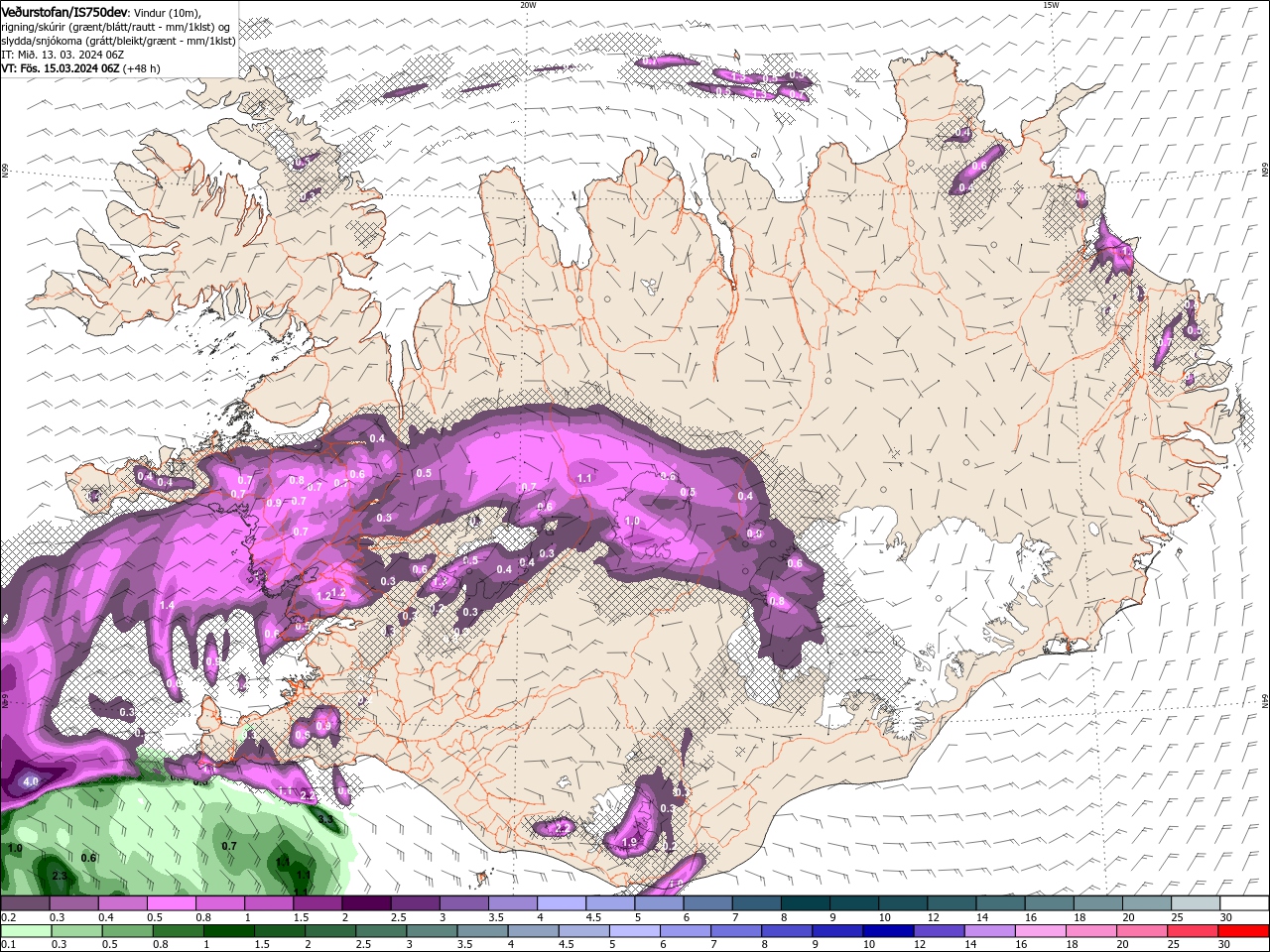
Task: Click the 2.3 rain value in the green area
Action: coord(60,876)
